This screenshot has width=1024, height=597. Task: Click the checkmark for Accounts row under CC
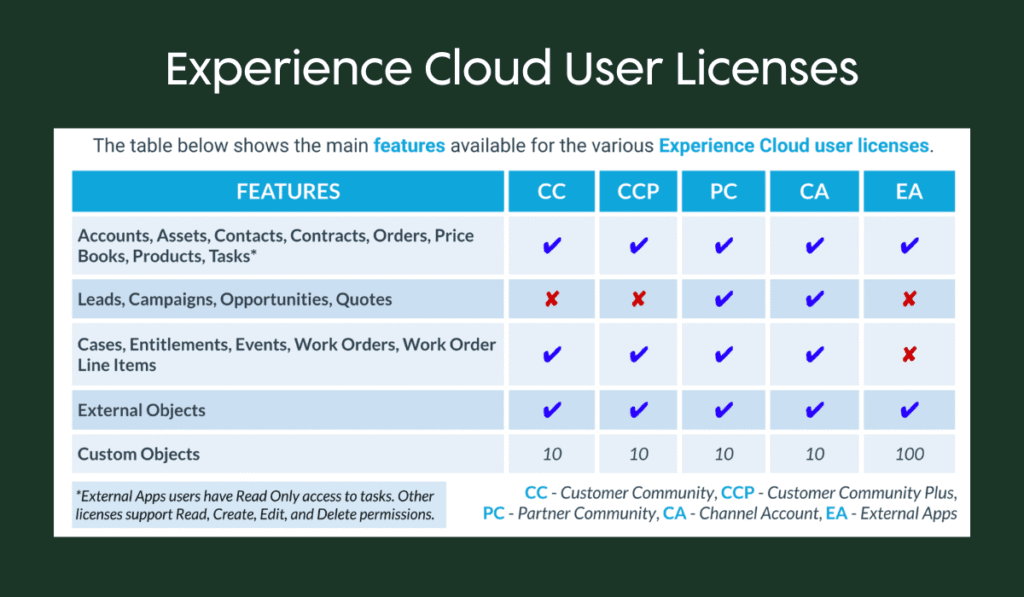click(x=552, y=246)
